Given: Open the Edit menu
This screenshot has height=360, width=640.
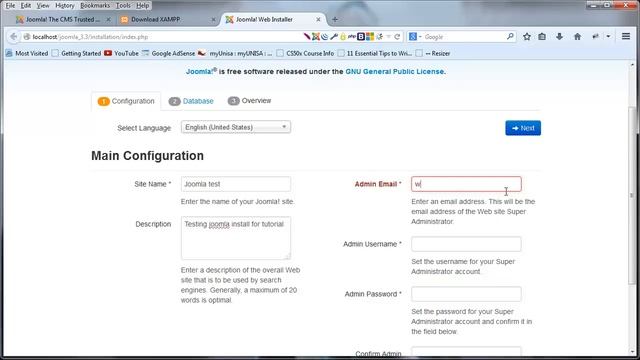Looking at the screenshot, I should [26, 6].
